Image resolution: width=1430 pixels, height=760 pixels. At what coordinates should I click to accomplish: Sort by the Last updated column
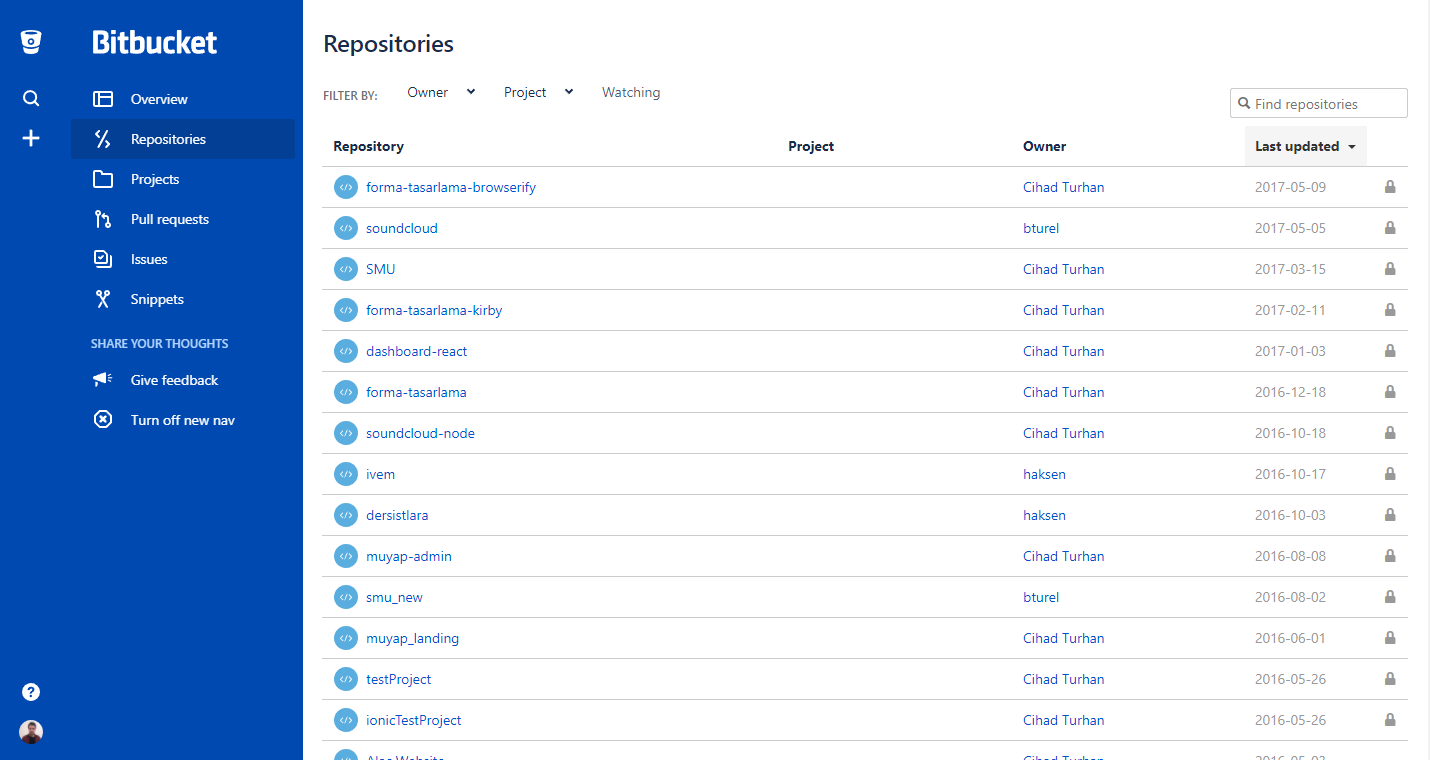1305,146
